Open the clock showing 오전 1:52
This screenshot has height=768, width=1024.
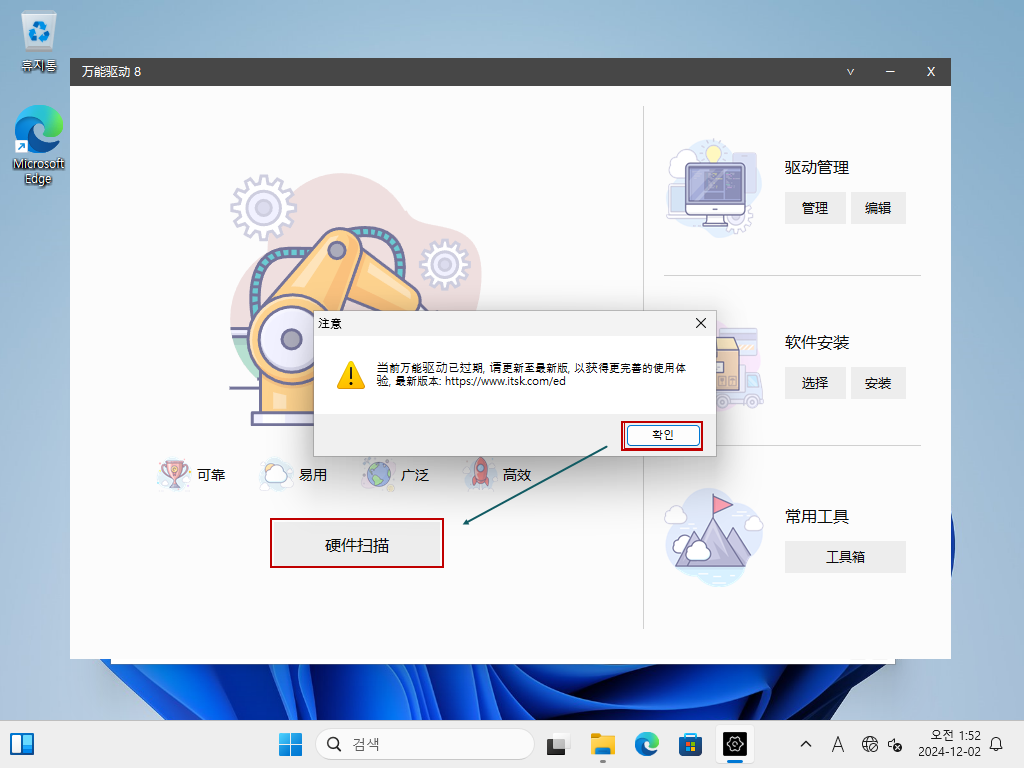pos(949,744)
